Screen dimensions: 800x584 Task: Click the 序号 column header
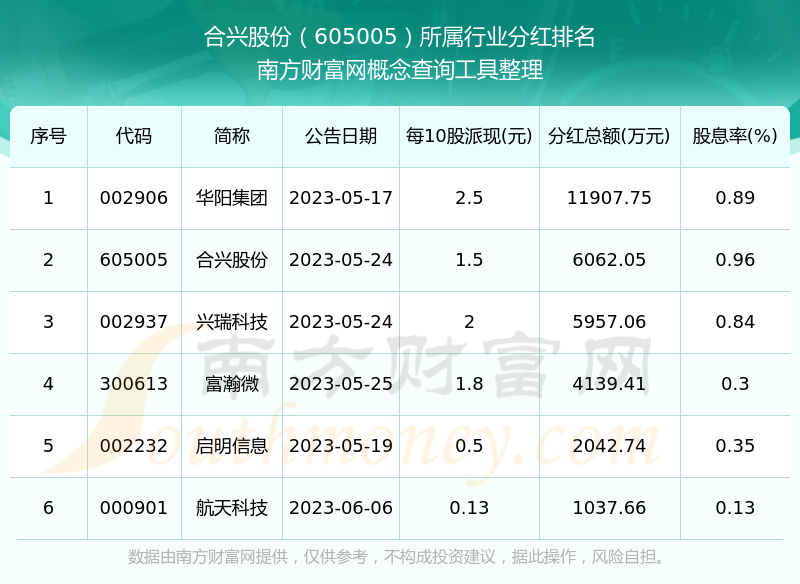tap(48, 136)
